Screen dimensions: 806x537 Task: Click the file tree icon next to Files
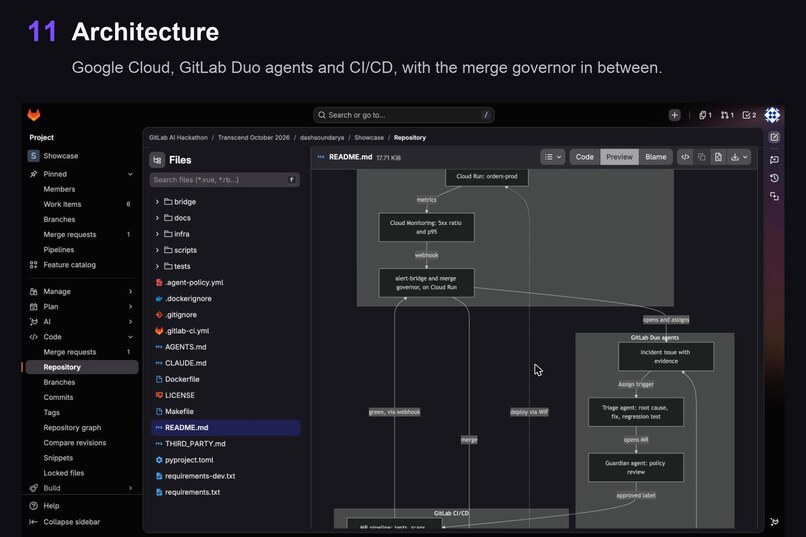click(x=157, y=160)
